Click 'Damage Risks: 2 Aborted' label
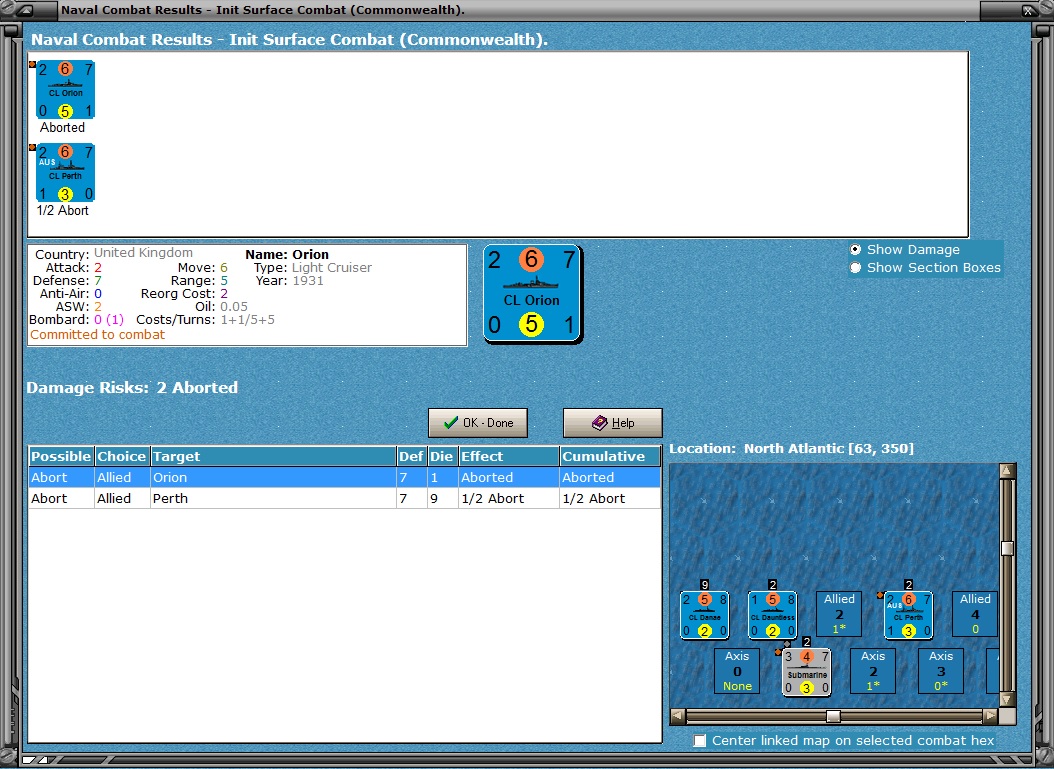Screen dimensions: 1054x769 [132, 387]
